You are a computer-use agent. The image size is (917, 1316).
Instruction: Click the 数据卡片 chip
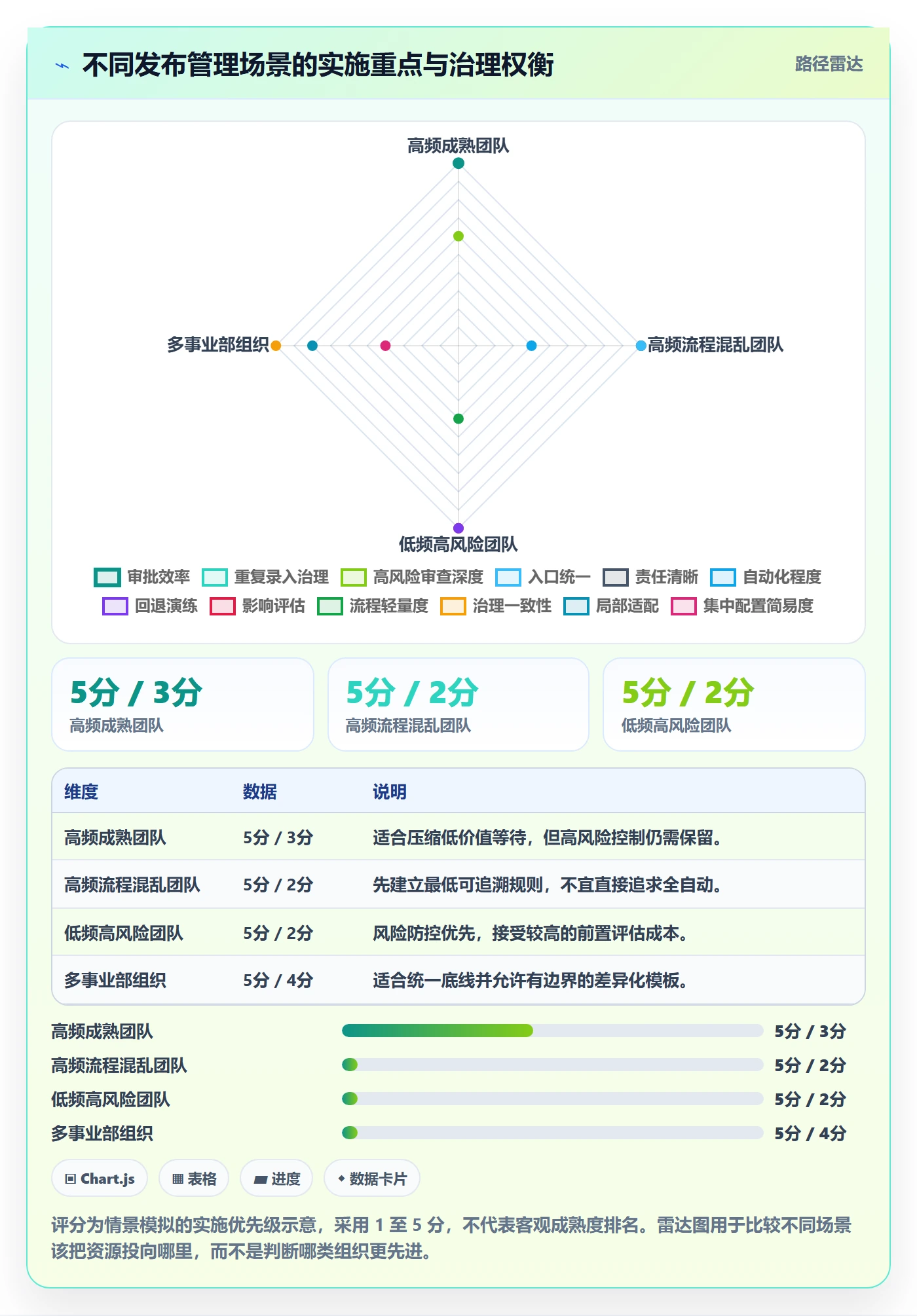[x=372, y=1179]
